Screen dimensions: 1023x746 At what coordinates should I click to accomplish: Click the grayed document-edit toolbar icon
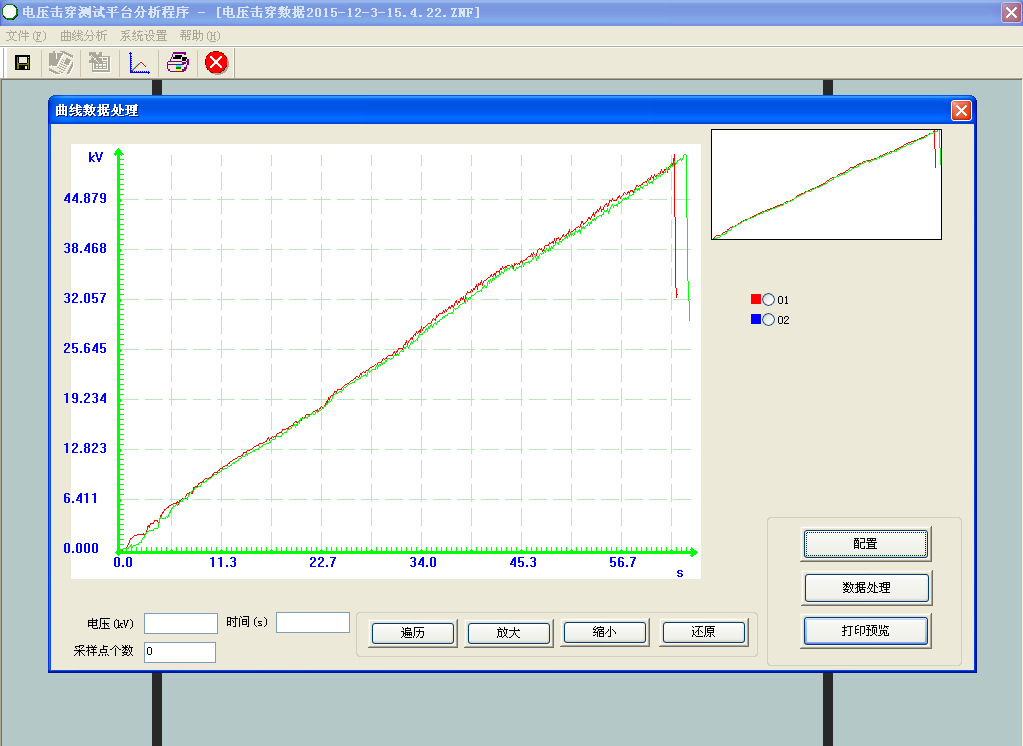(60, 63)
